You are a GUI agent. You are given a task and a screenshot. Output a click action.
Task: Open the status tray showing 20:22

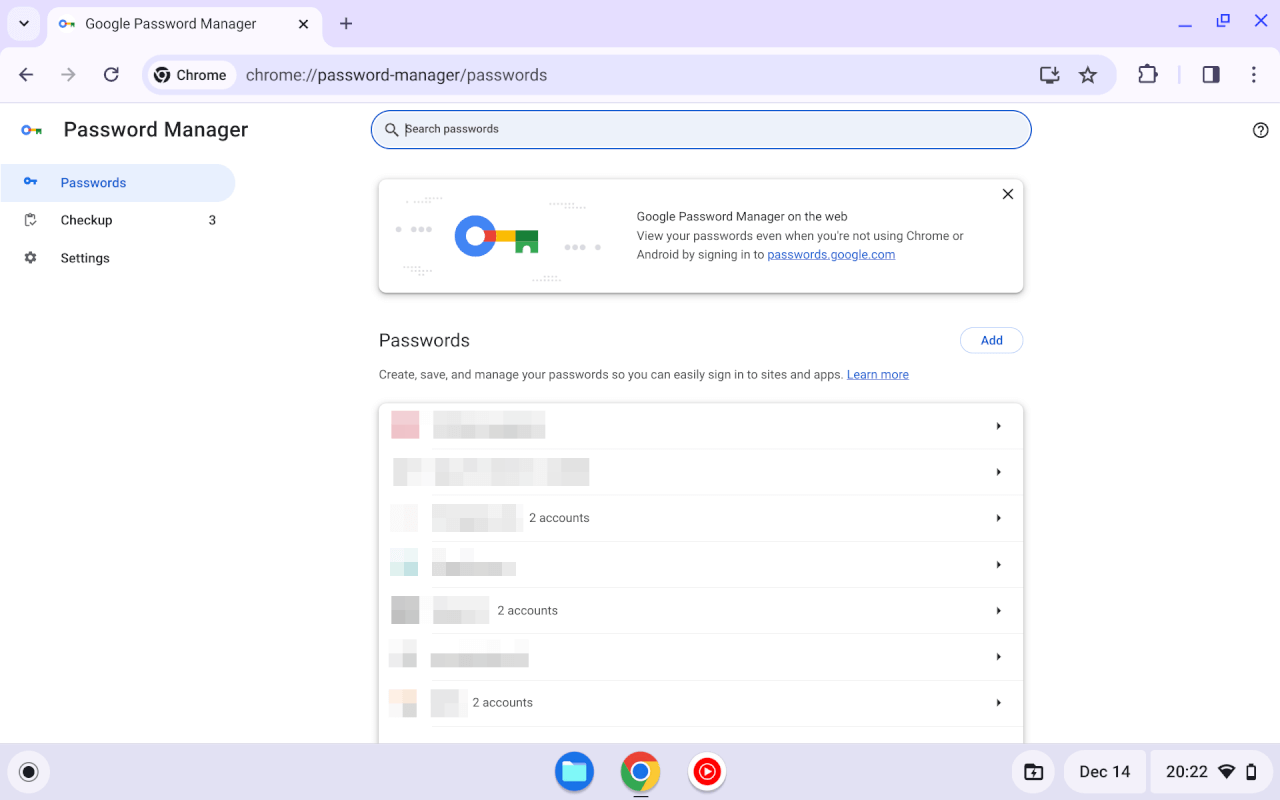click(x=1211, y=772)
